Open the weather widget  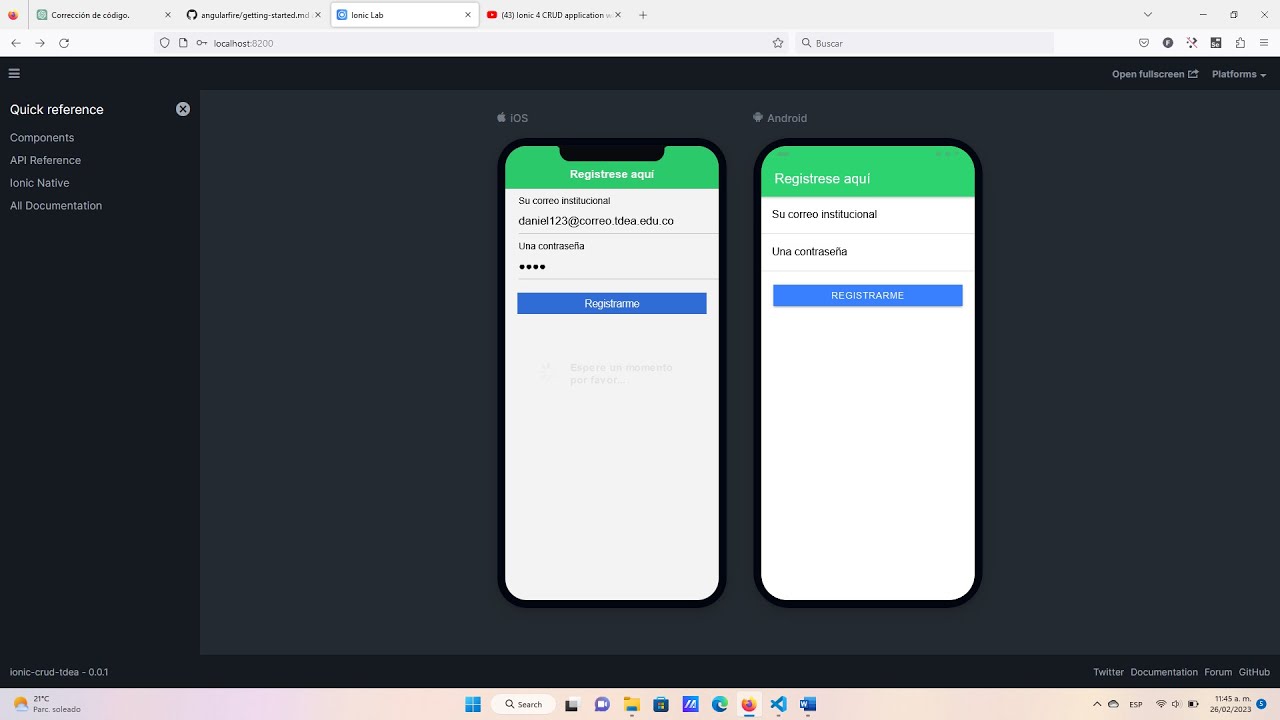pyautogui.click(x=46, y=704)
